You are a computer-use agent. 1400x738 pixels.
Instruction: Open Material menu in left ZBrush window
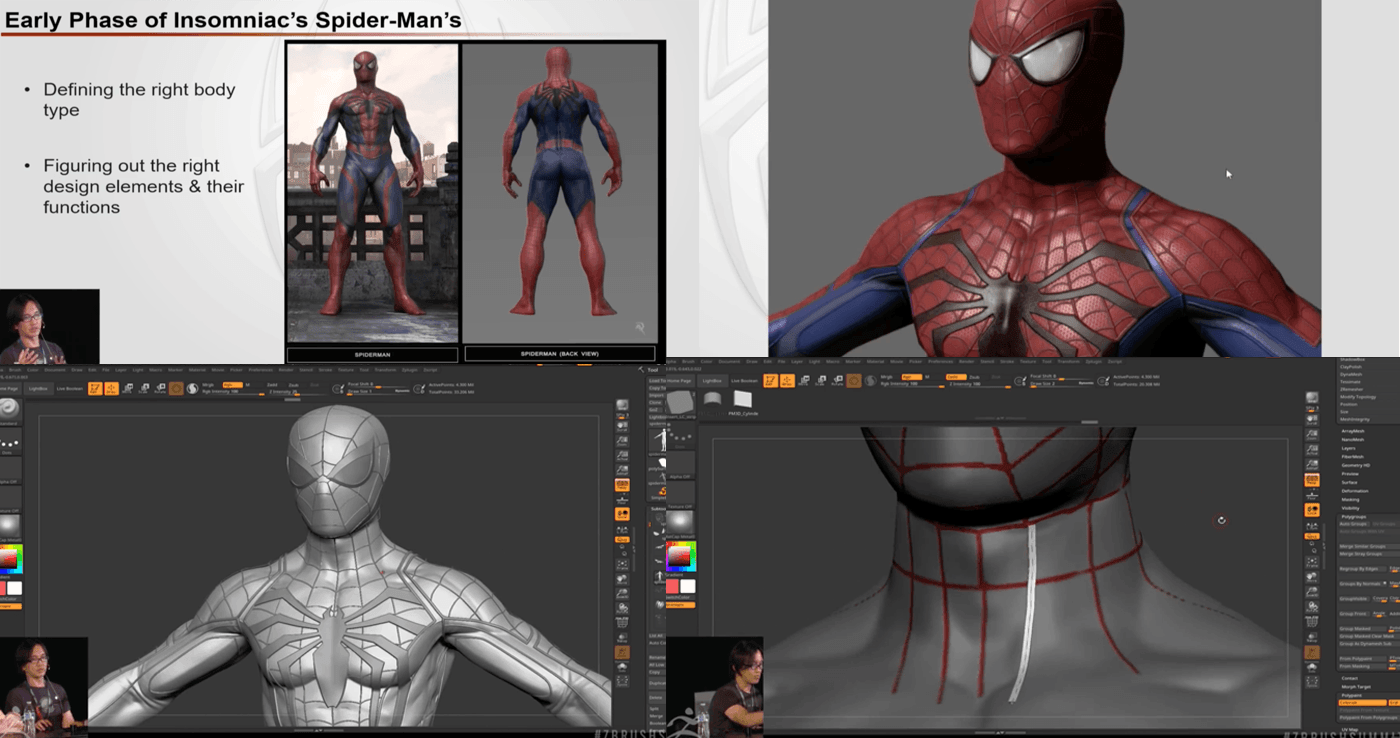[x=197, y=370]
